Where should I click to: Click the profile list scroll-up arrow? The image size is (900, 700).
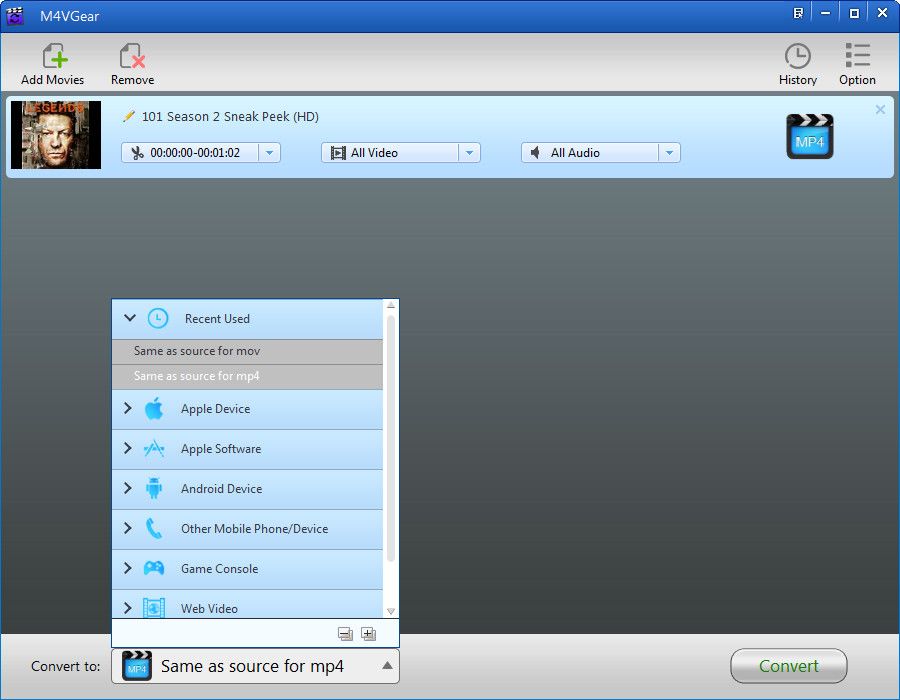[x=391, y=305]
